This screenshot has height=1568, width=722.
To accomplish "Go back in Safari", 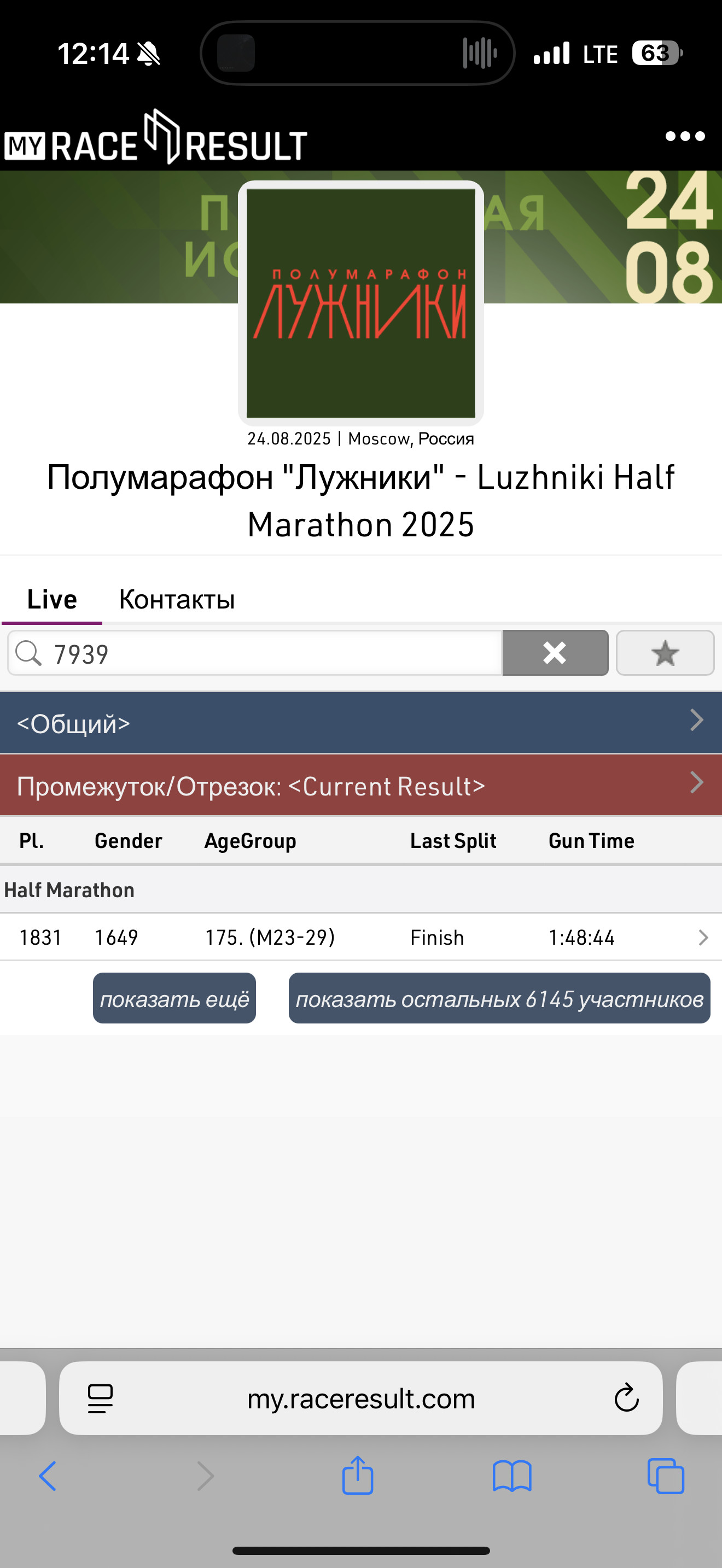I will (48, 1476).
